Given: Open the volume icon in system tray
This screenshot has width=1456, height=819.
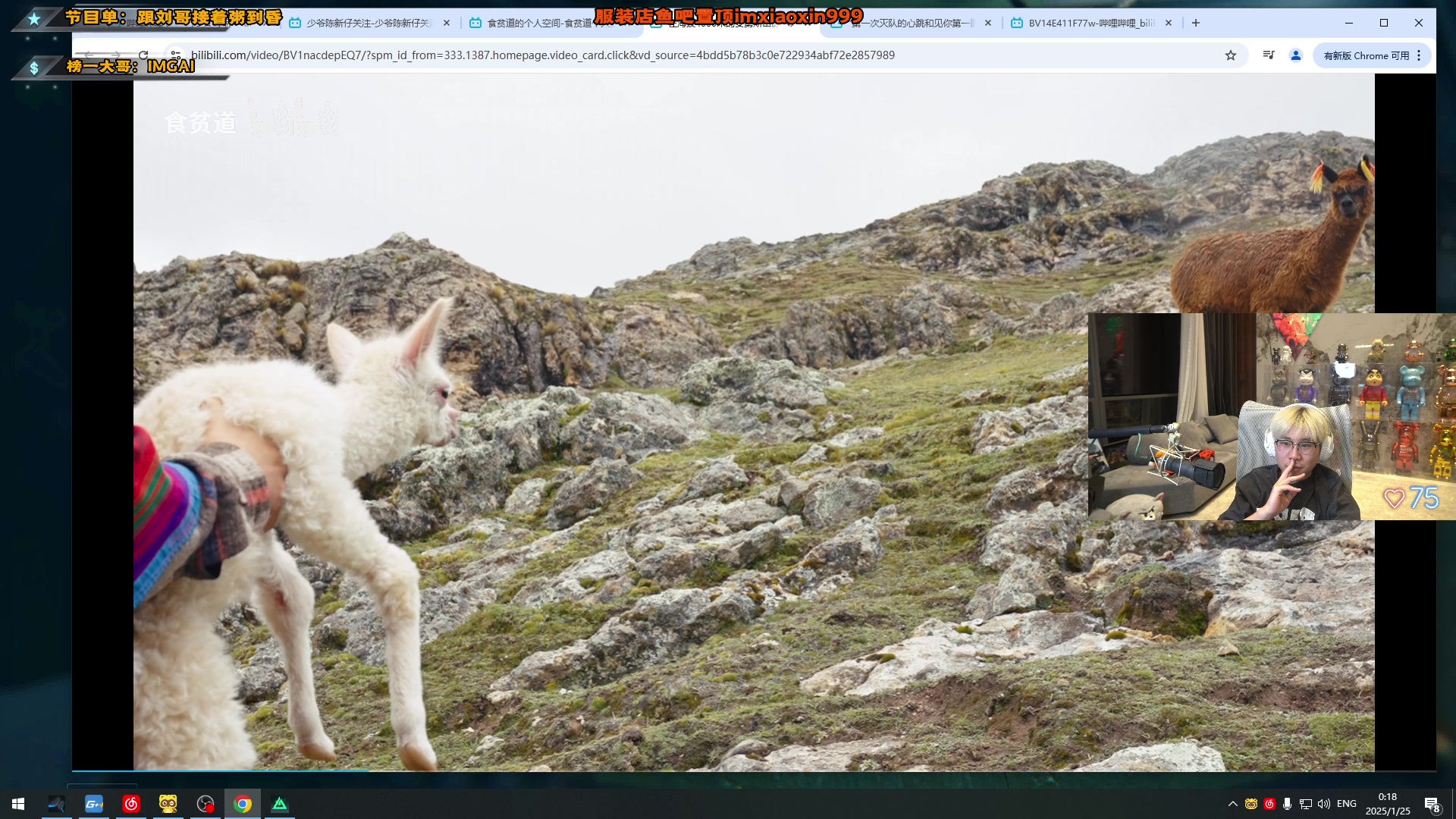Looking at the screenshot, I should point(1324,804).
